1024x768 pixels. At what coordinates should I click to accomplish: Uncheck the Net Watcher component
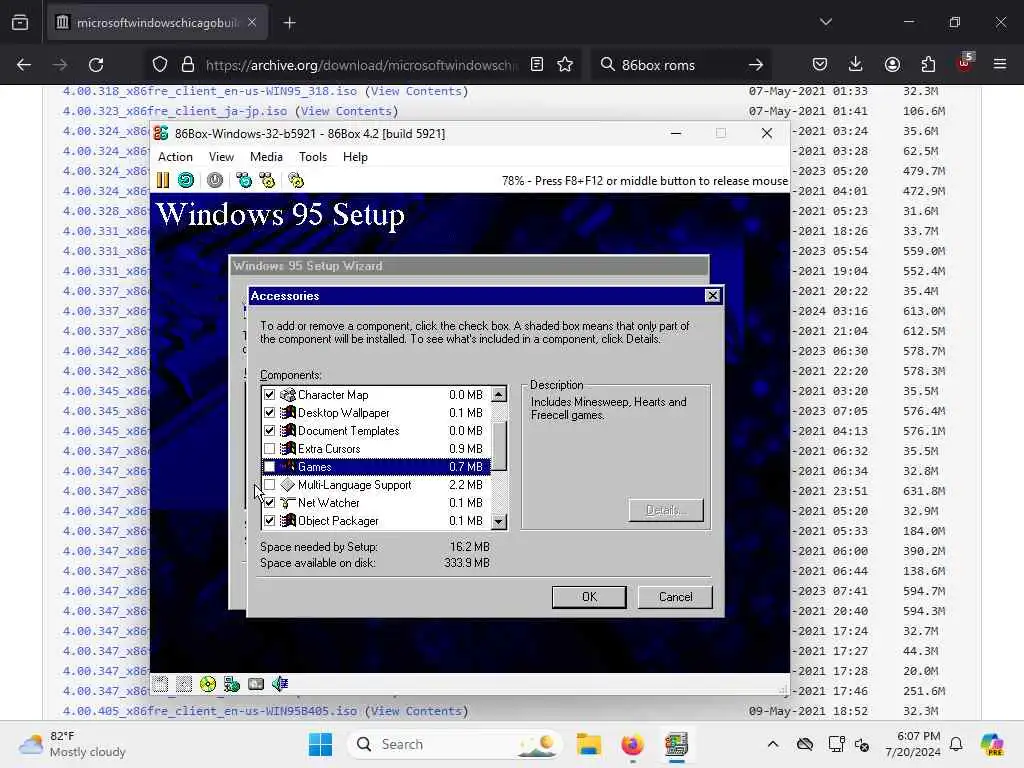coord(269,503)
